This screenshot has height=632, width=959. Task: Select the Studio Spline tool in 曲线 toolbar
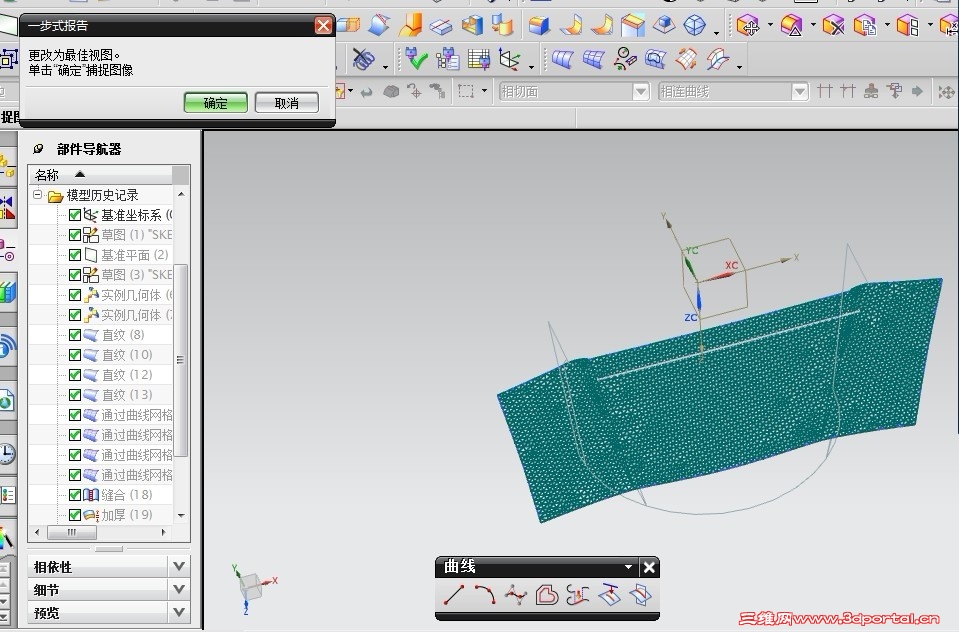click(516, 595)
